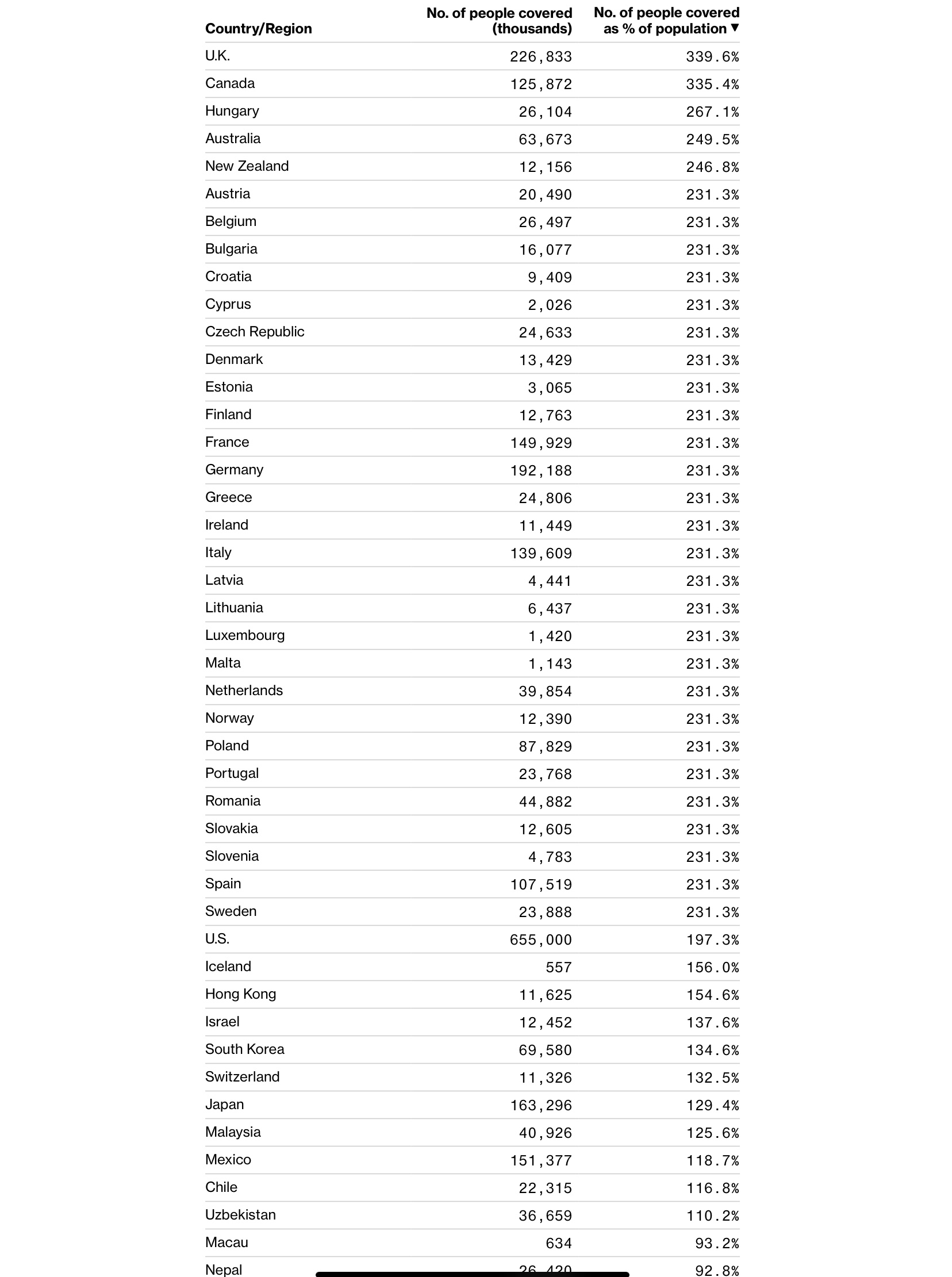Sort table by Country/Region column header
Image resolution: width=952 pixels, height=1277 pixels.
point(258,29)
